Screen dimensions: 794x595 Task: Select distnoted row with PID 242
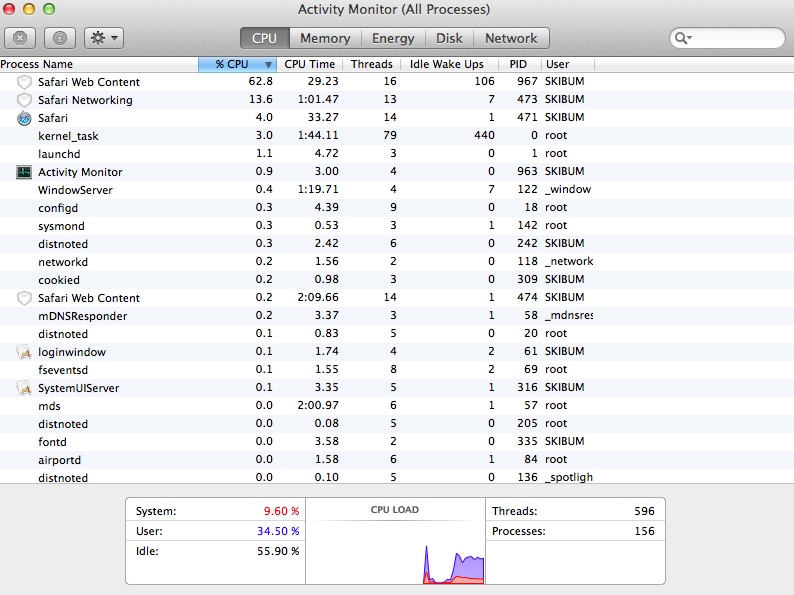point(397,244)
